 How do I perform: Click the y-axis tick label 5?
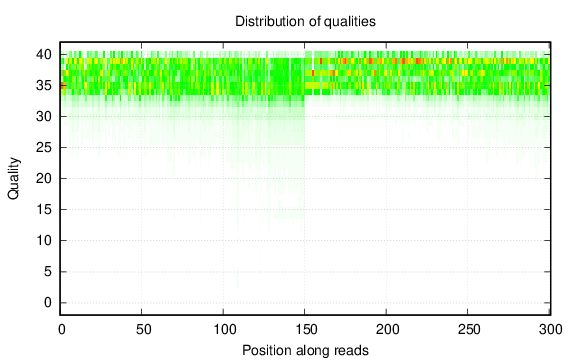coord(48,272)
